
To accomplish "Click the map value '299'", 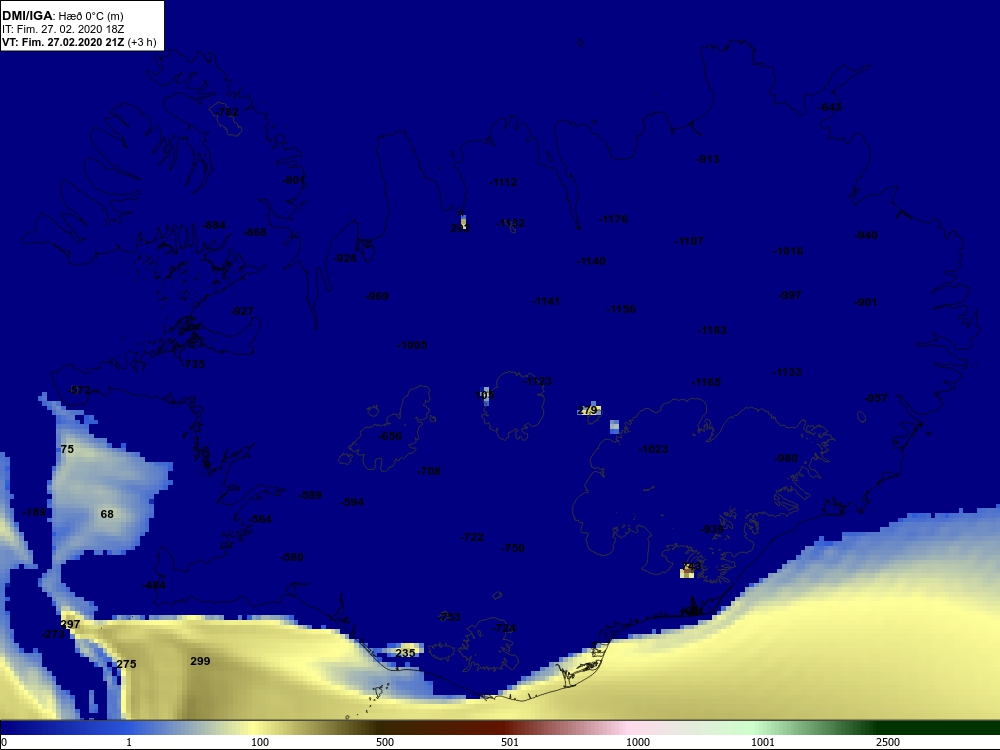I will (200, 661).
